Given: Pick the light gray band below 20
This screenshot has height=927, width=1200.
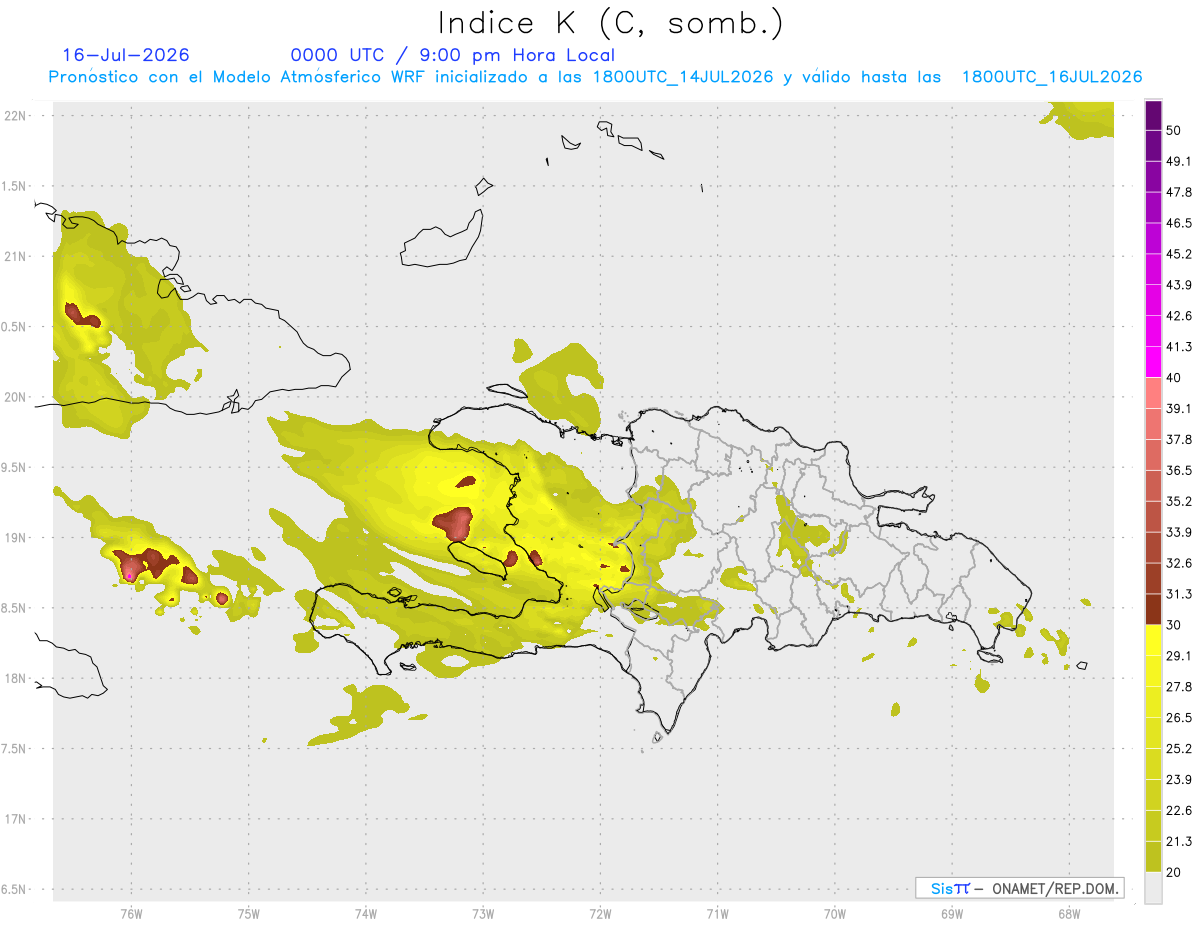Looking at the screenshot, I should [1153, 888].
